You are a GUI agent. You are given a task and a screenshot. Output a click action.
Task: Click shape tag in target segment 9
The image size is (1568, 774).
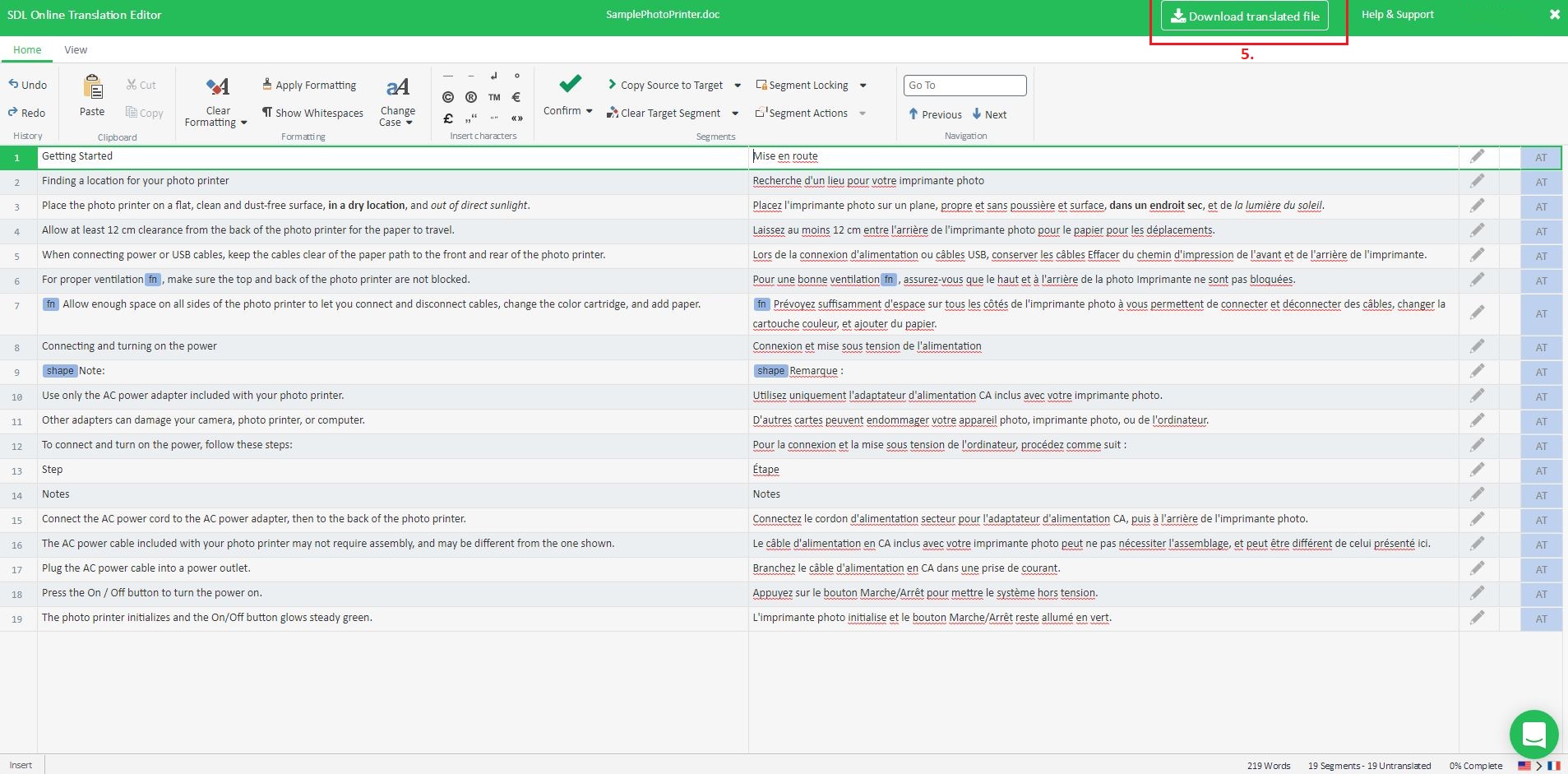[771, 371]
